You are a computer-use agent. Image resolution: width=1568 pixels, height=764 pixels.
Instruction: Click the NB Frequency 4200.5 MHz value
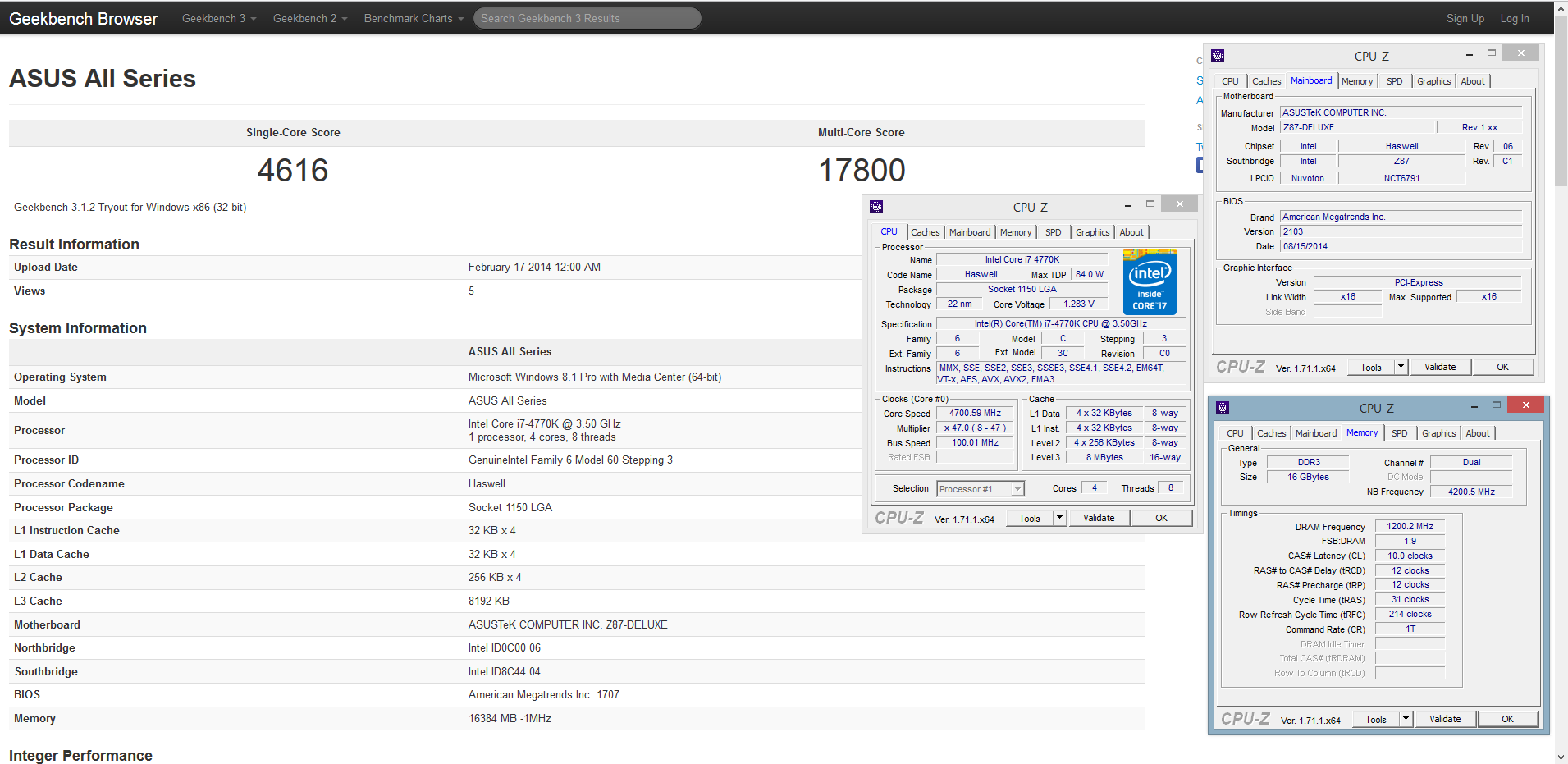click(1471, 492)
